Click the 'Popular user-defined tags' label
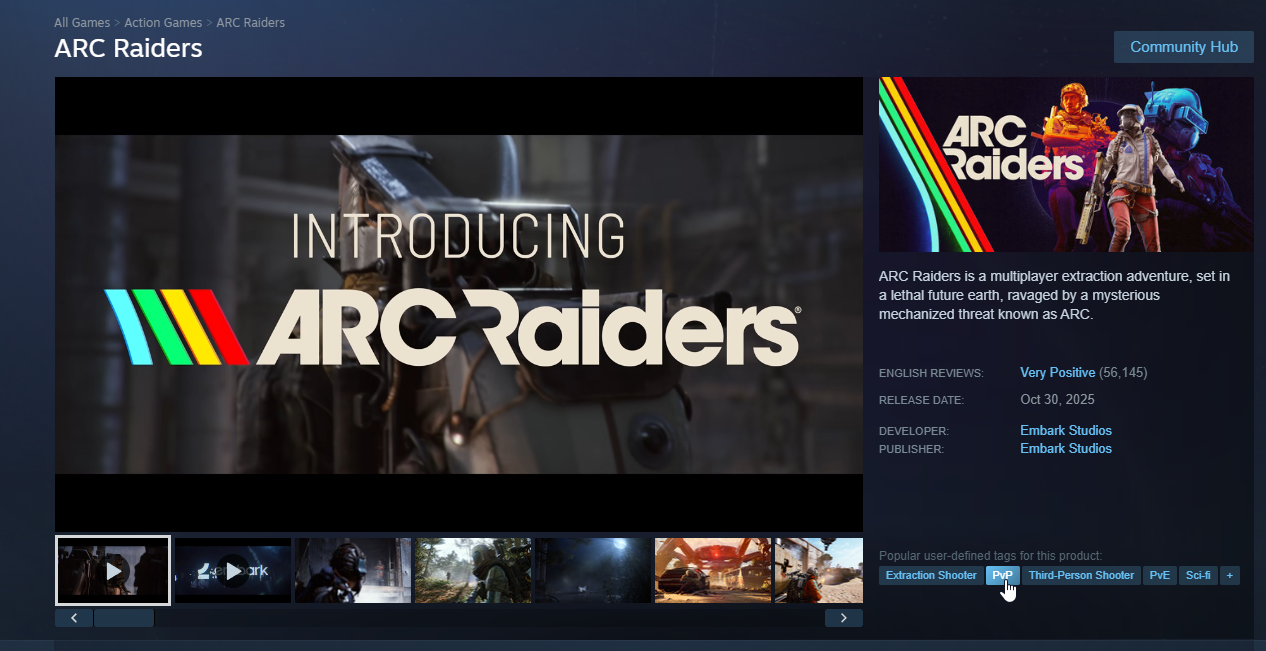Screen dimensions: 1266x651 pyautogui.click(x=990, y=555)
